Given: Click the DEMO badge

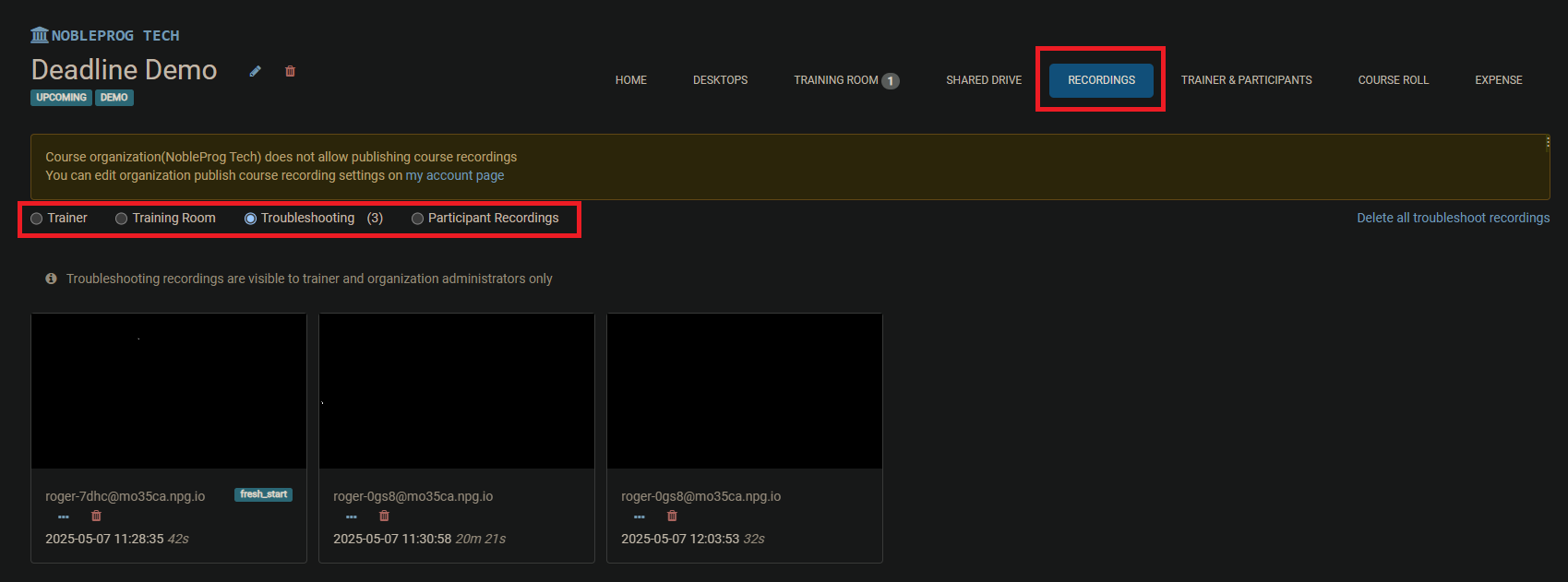Looking at the screenshot, I should tap(114, 98).
